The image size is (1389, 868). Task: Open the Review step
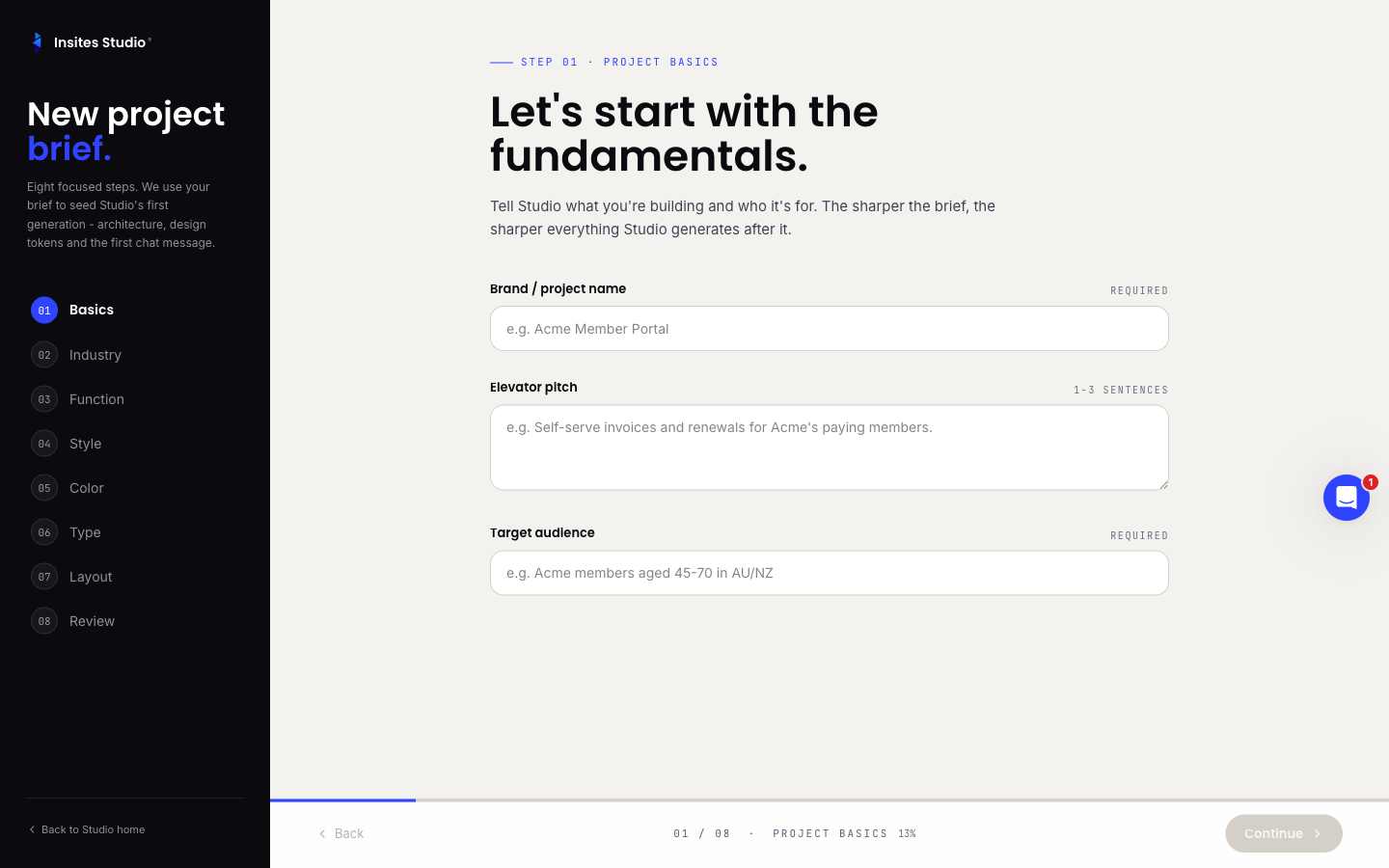(135, 621)
